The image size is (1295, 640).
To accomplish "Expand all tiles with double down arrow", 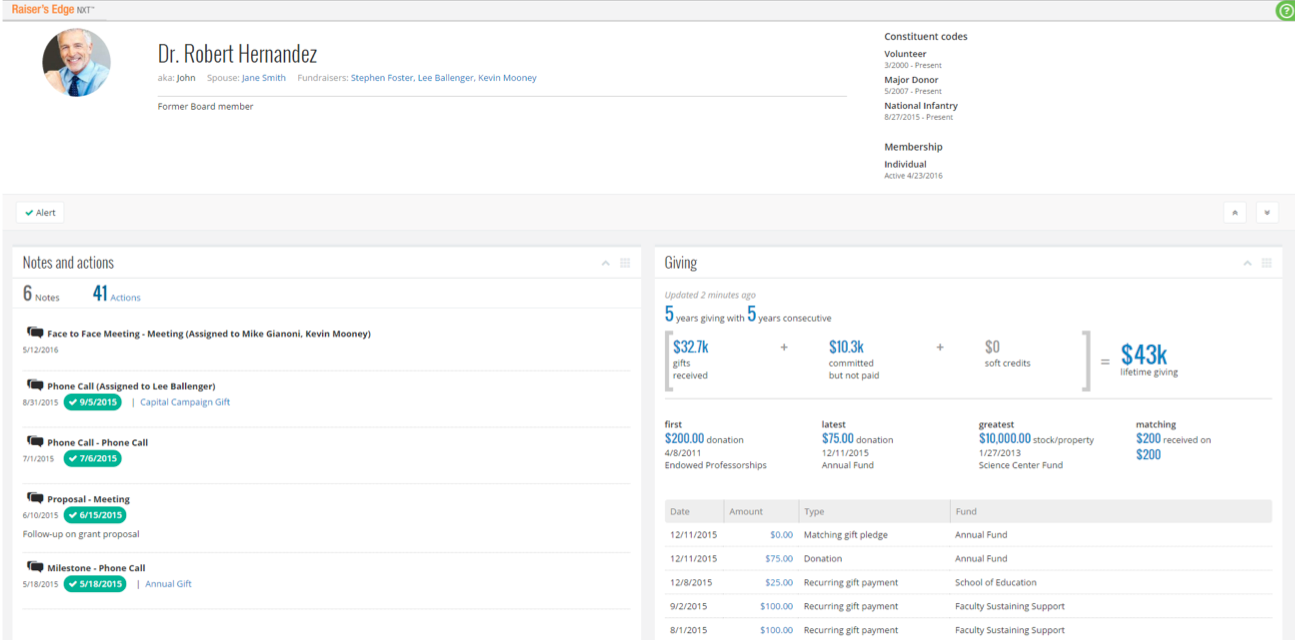I will click(1267, 212).
